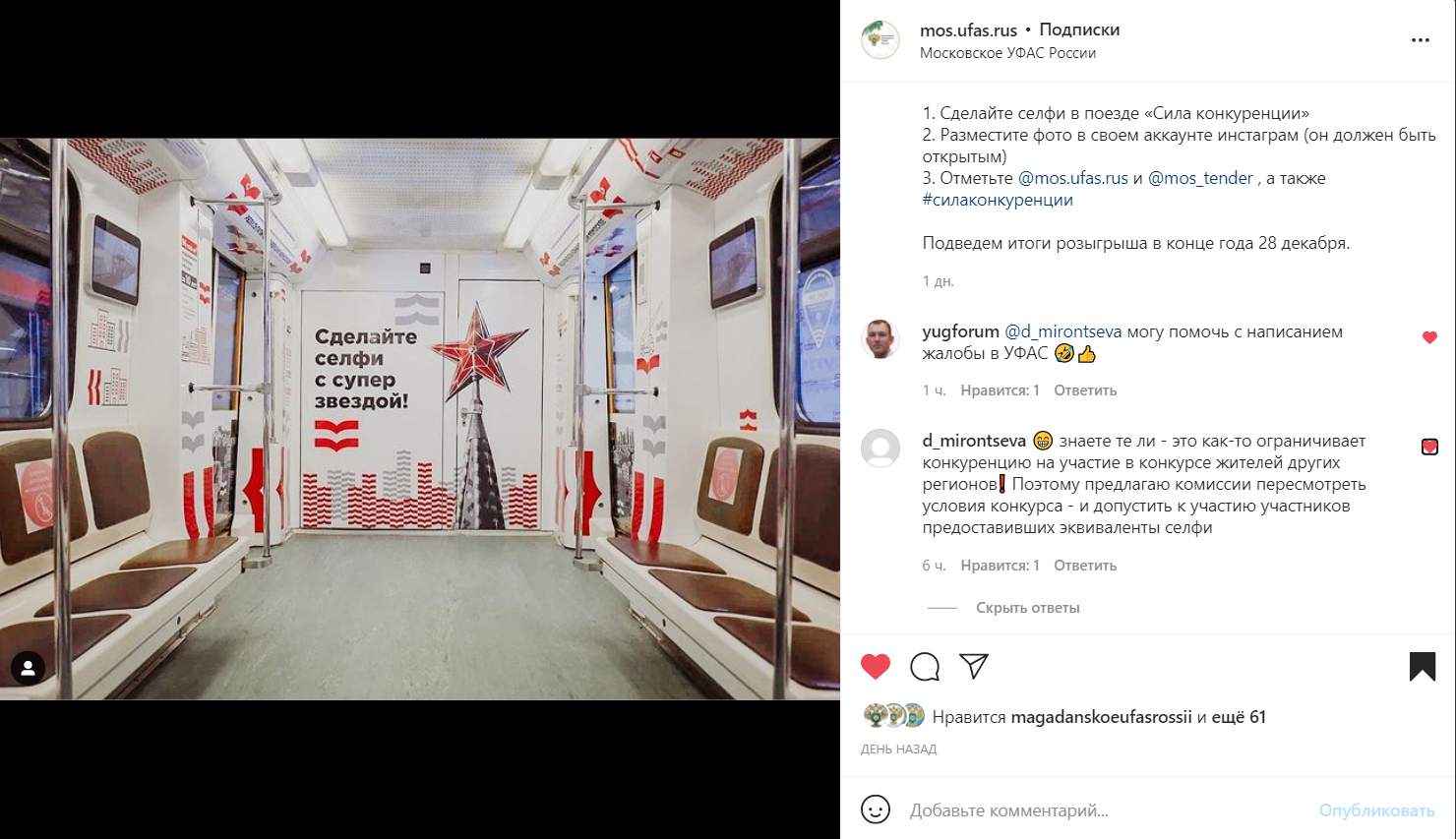Open the mos.ufas.rus profile avatar
The image size is (1456, 839).
(x=880, y=40)
